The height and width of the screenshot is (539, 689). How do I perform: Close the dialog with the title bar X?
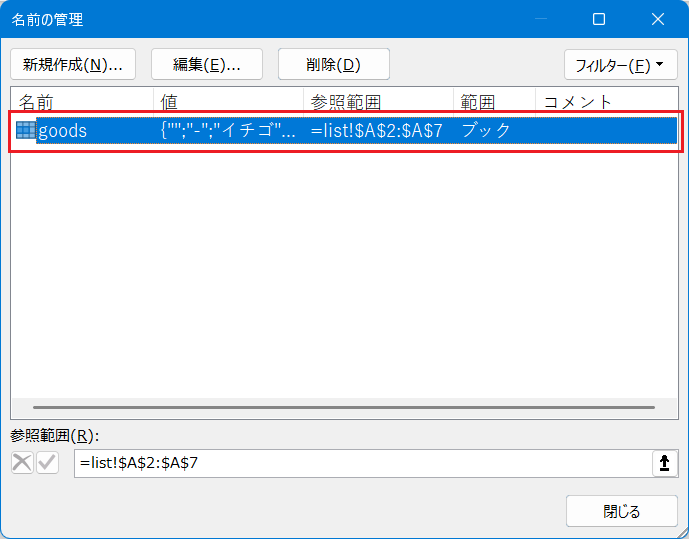(657, 19)
